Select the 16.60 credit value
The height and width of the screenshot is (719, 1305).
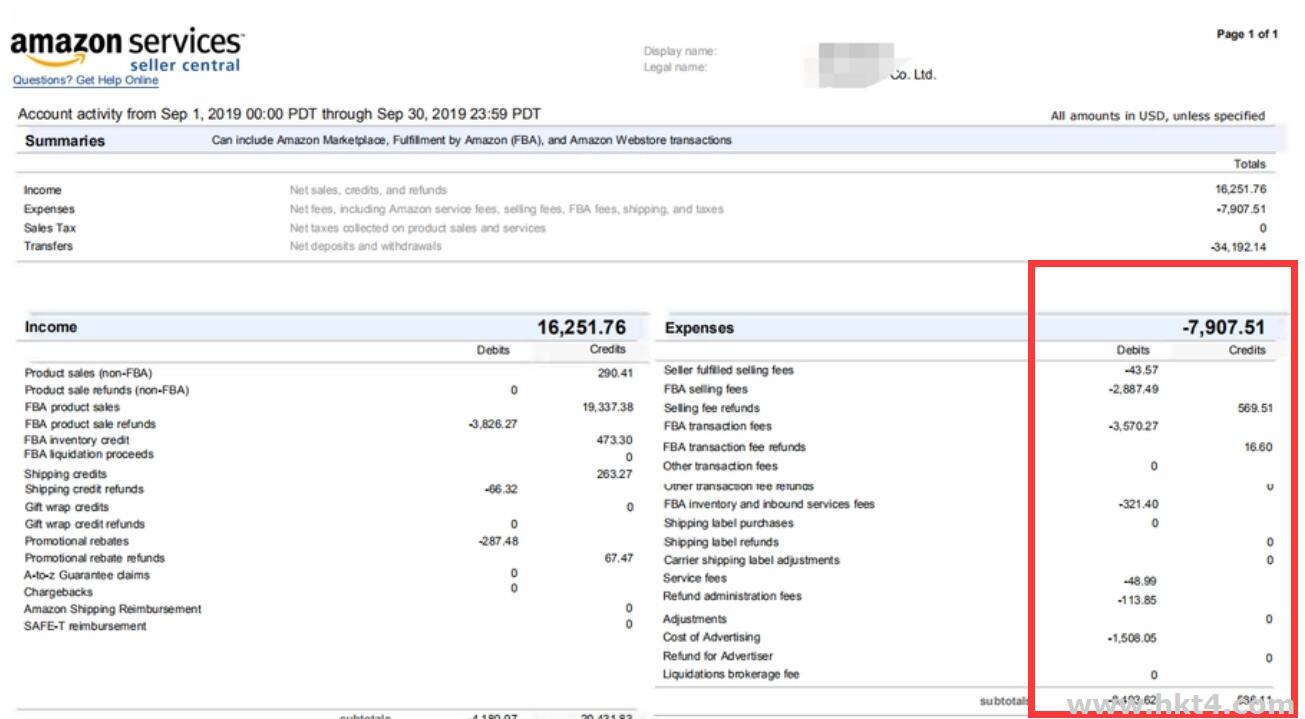1258,447
